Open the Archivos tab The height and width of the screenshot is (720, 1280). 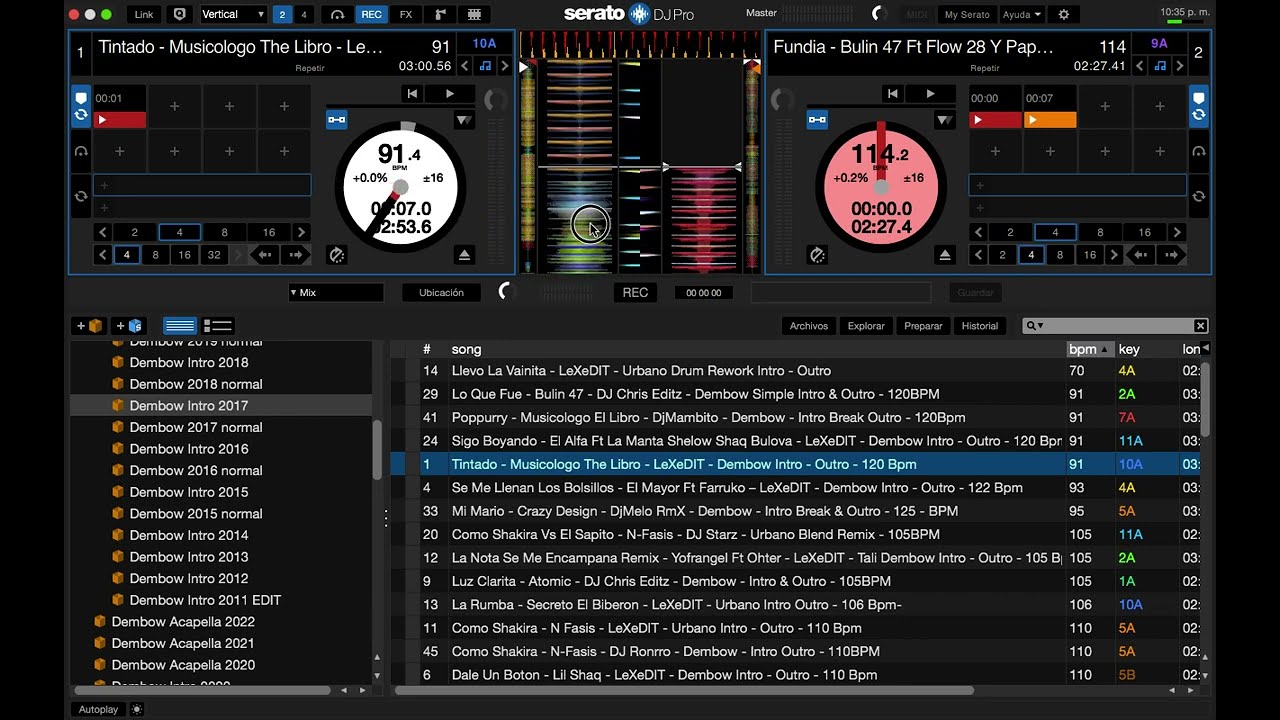click(808, 325)
